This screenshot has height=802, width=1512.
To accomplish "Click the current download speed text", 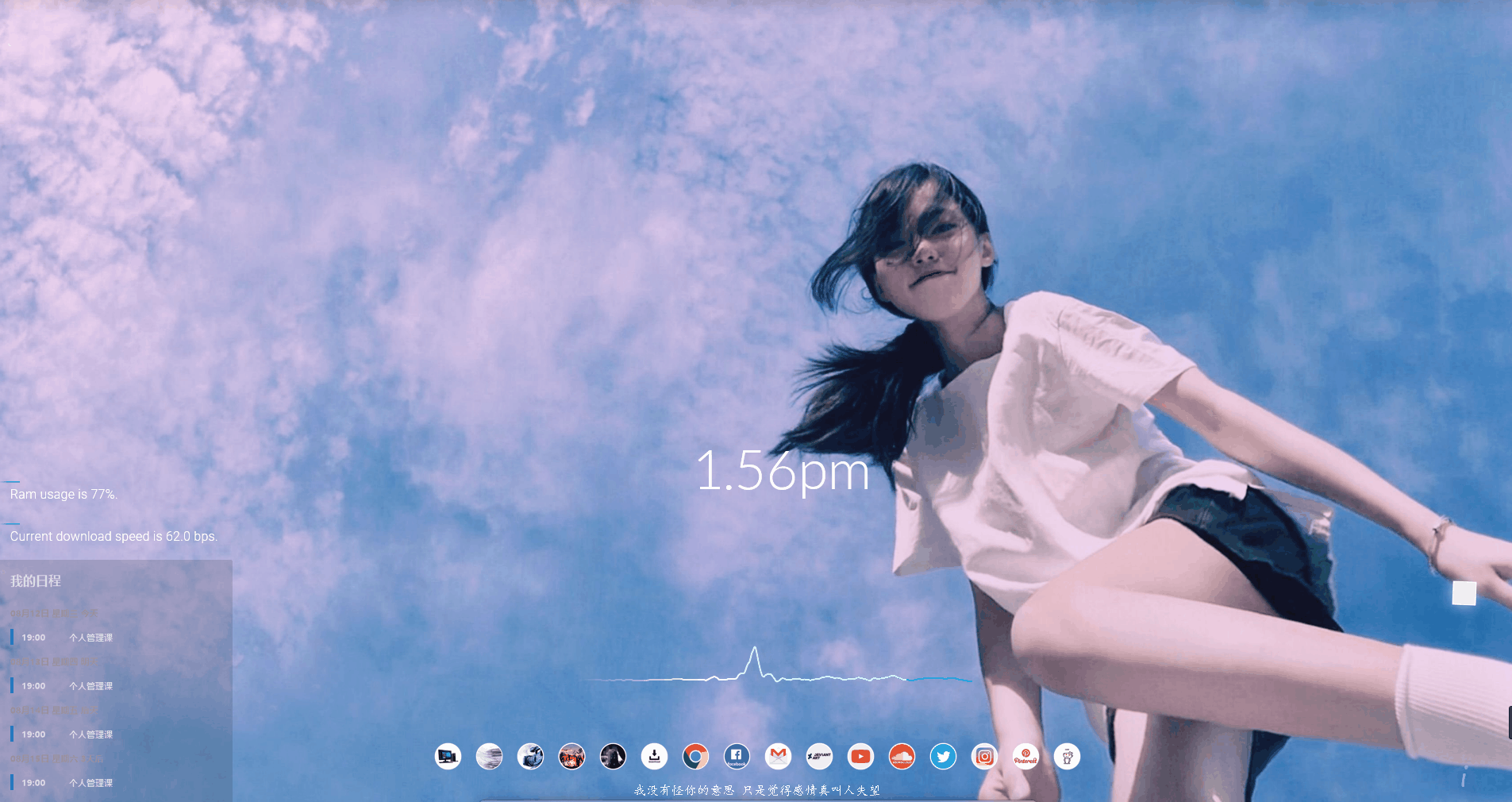I will click(113, 536).
